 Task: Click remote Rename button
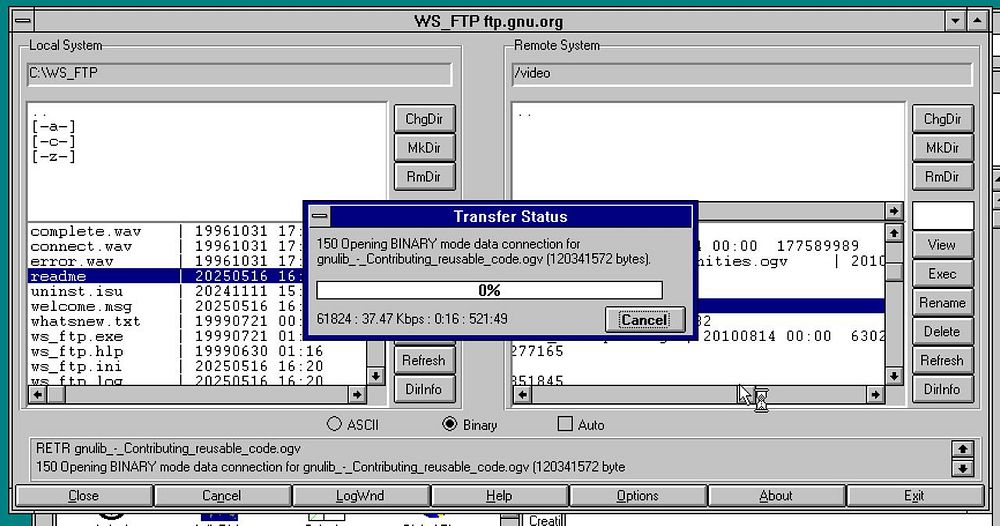pos(943,303)
